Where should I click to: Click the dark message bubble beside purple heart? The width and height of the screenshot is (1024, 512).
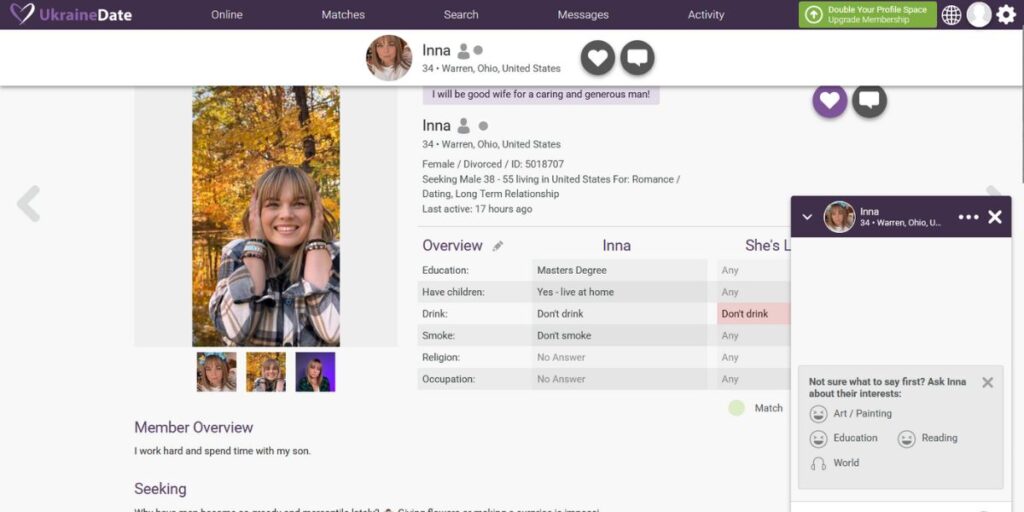coord(869,101)
